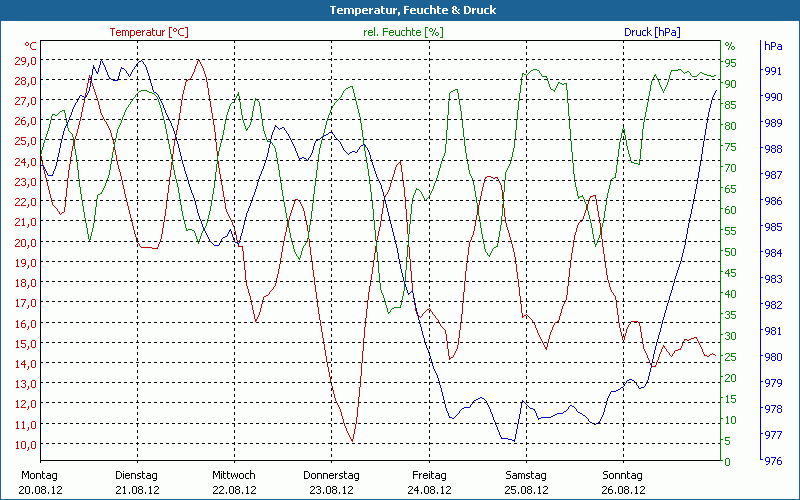Click the '85' humidity axis value
This screenshot has height=500, width=800.
[731, 105]
